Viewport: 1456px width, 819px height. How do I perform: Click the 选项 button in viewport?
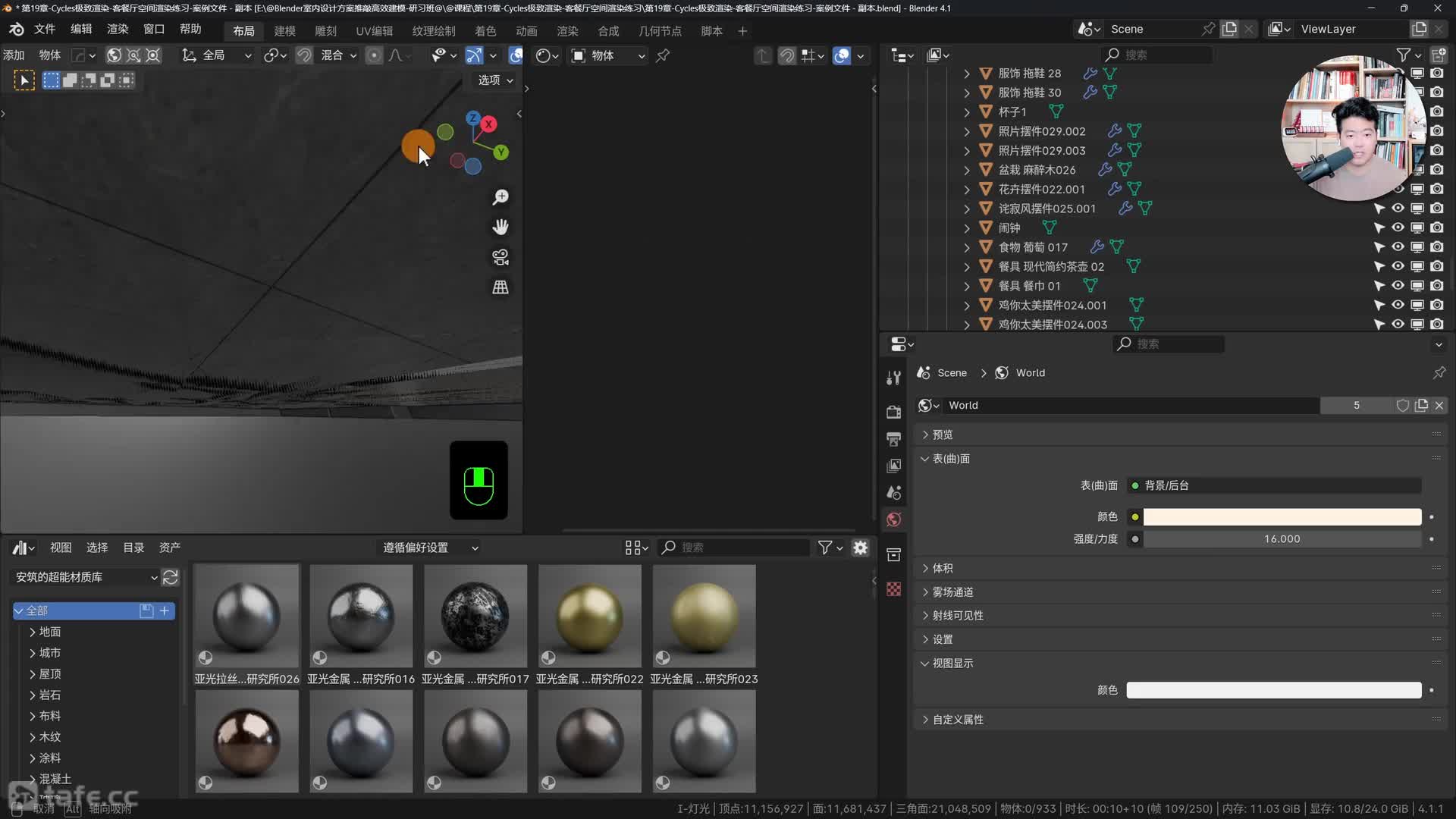coord(495,80)
